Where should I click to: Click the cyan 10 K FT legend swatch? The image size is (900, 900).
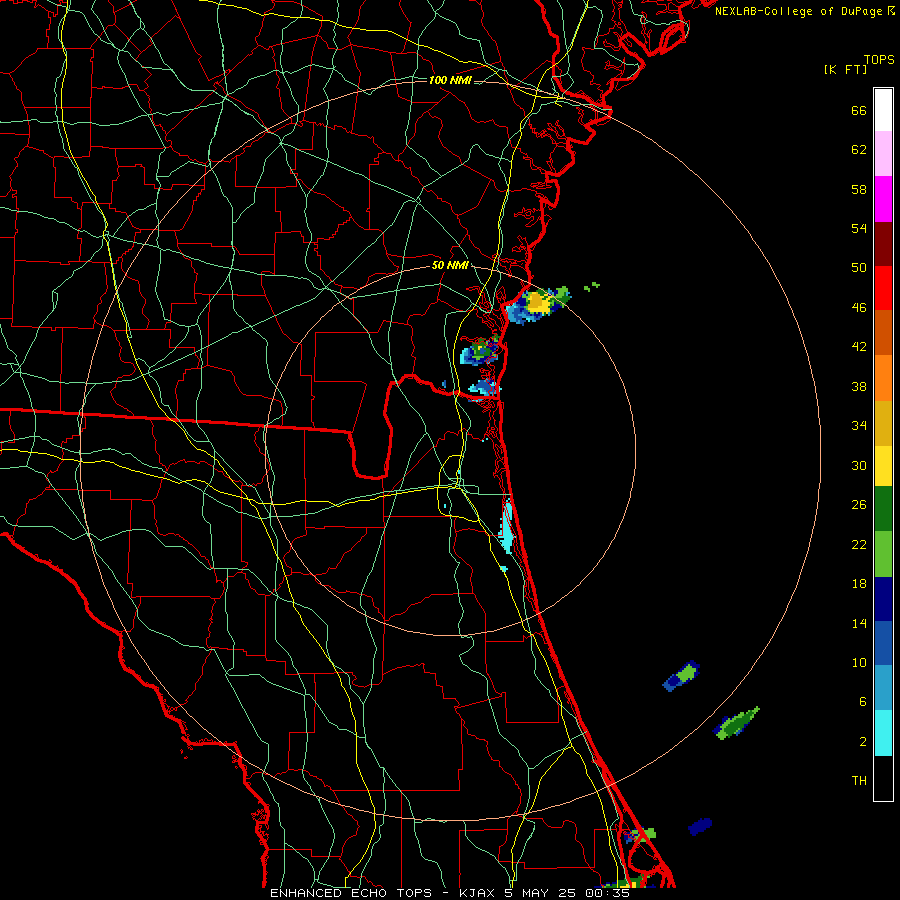(x=883, y=733)
